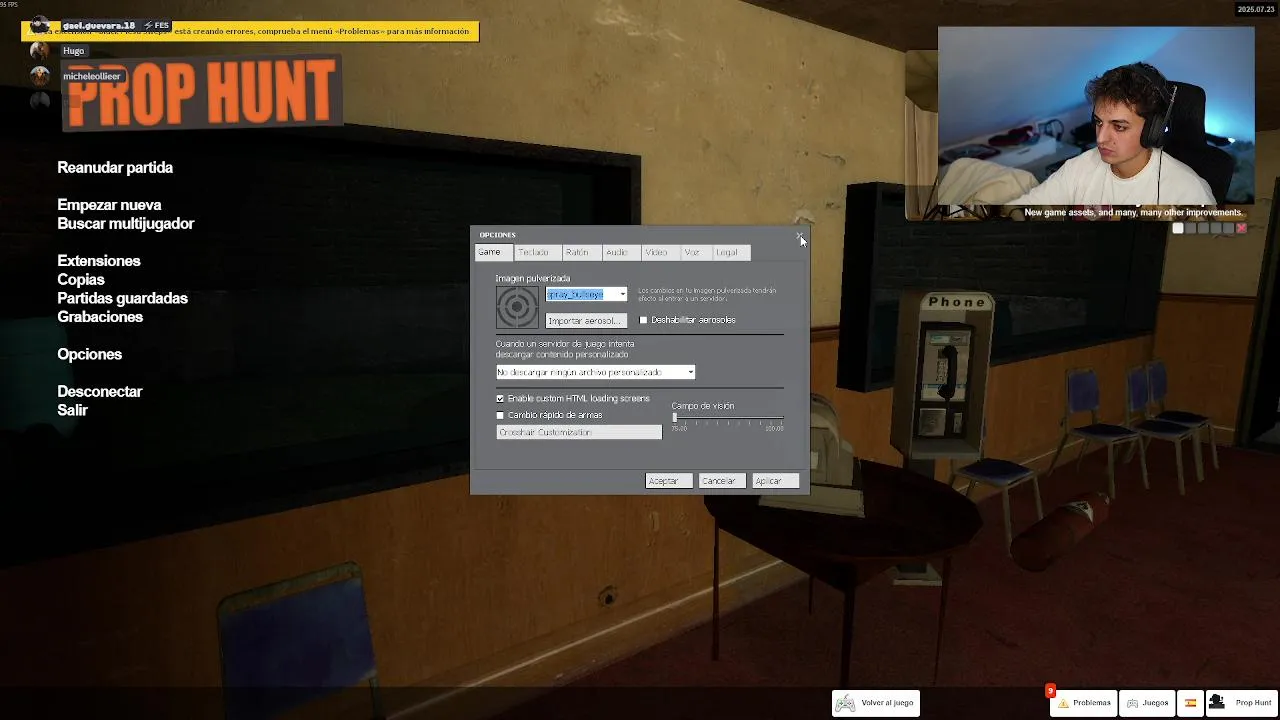
Task: Close the Opciones dialog
Action: point(799,235)
